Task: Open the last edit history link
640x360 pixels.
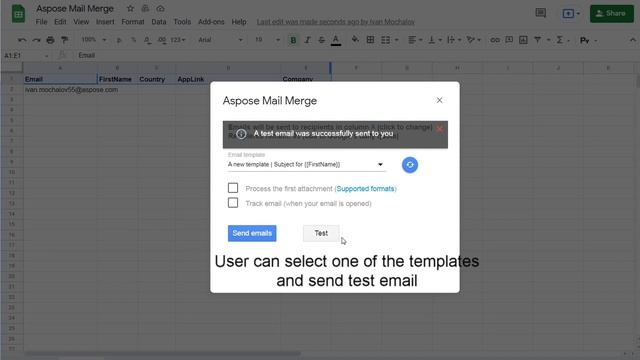Action: coord(336,22)
